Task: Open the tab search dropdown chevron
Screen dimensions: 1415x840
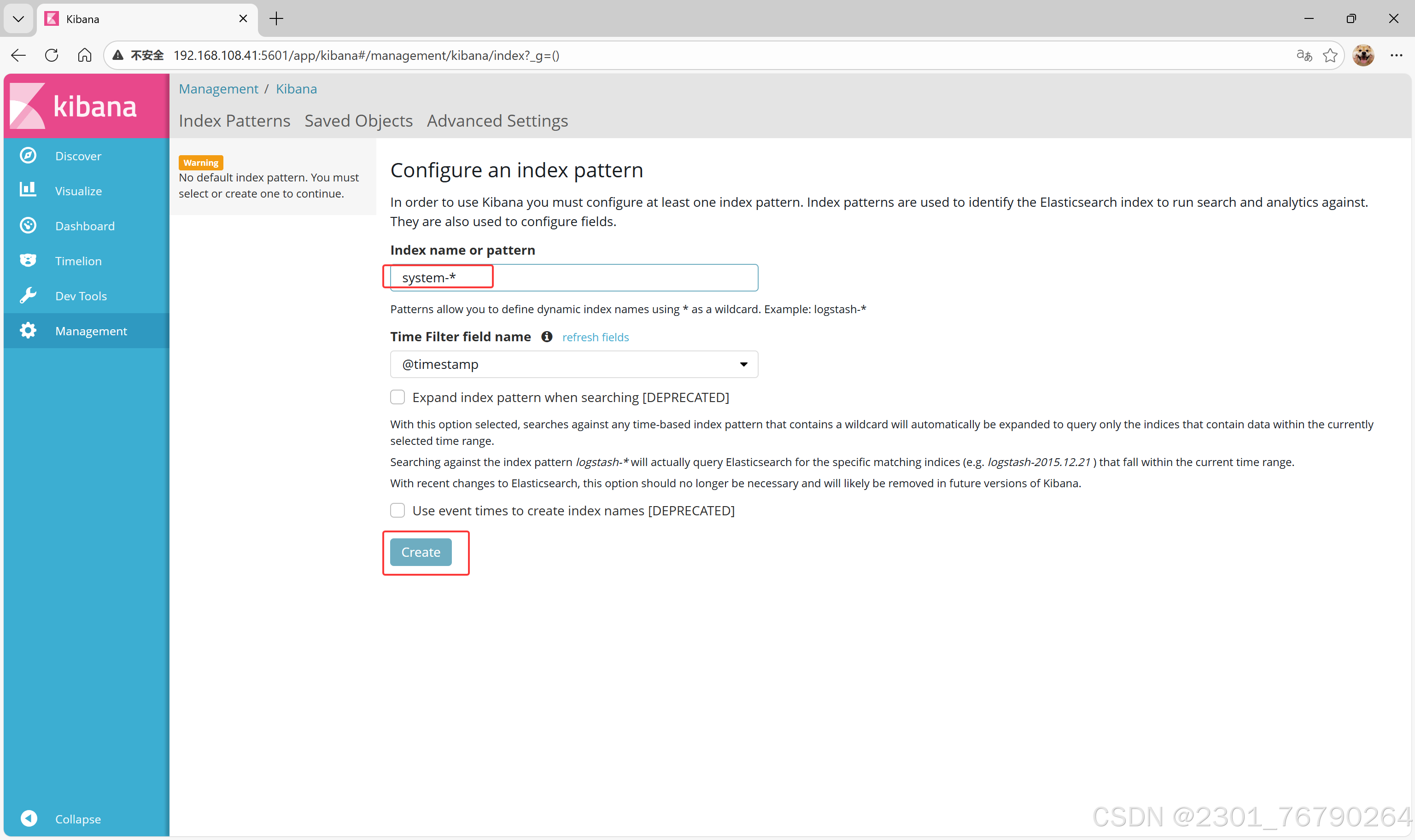Action: [18, 19]
